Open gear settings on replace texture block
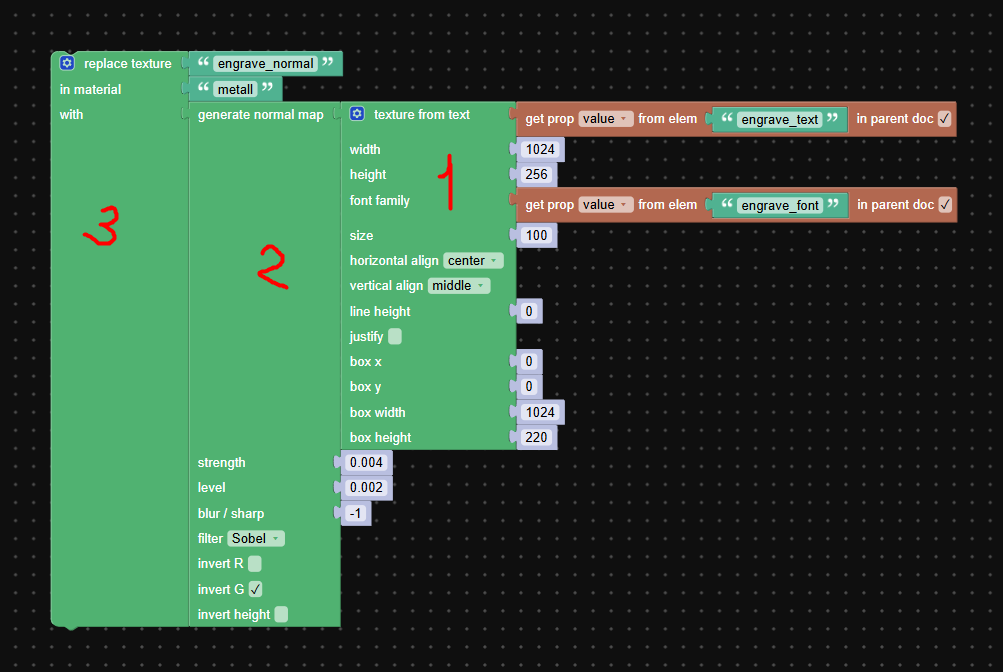The height and width of the screenshot is (672, 1003). (67, 63)
